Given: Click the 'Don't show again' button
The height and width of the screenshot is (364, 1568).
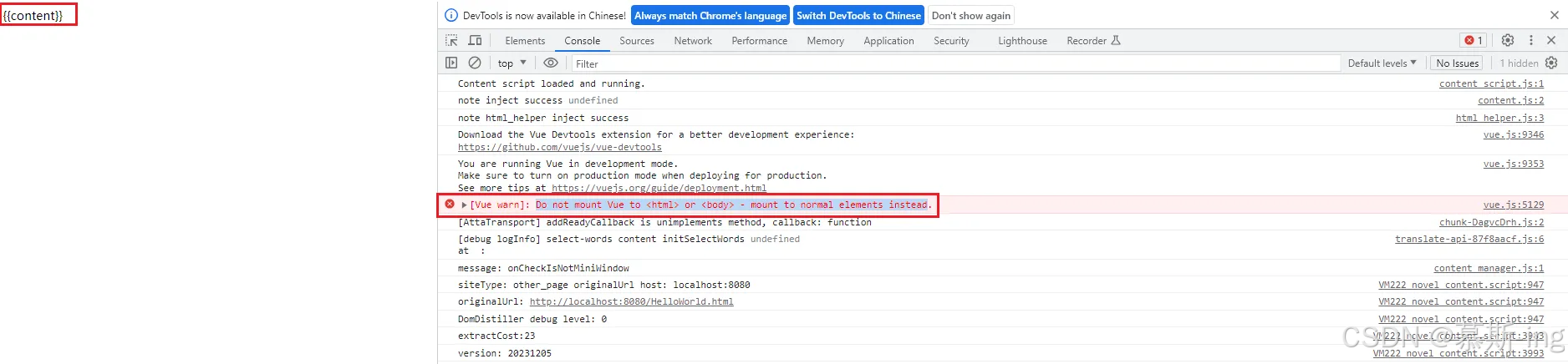Looking at the screenshot, I should point(971,15).
